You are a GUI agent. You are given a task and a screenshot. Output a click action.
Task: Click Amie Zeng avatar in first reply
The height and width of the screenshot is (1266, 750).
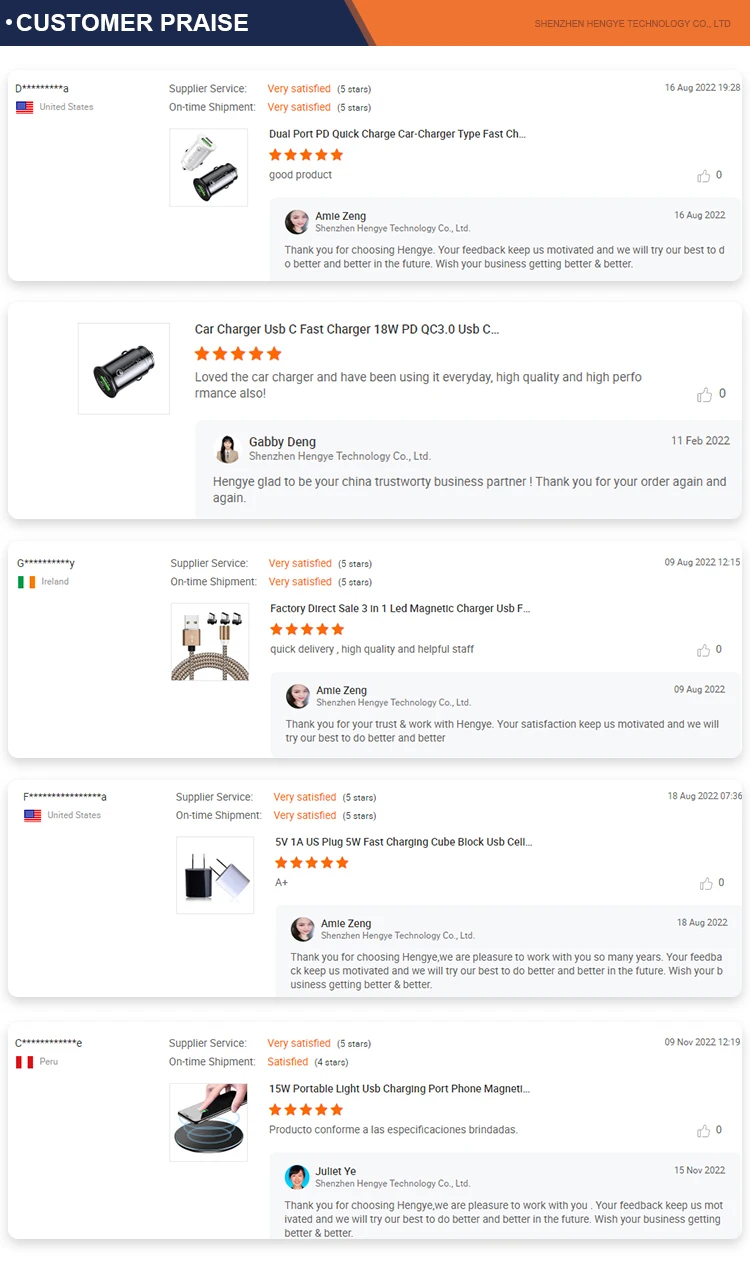297,222
